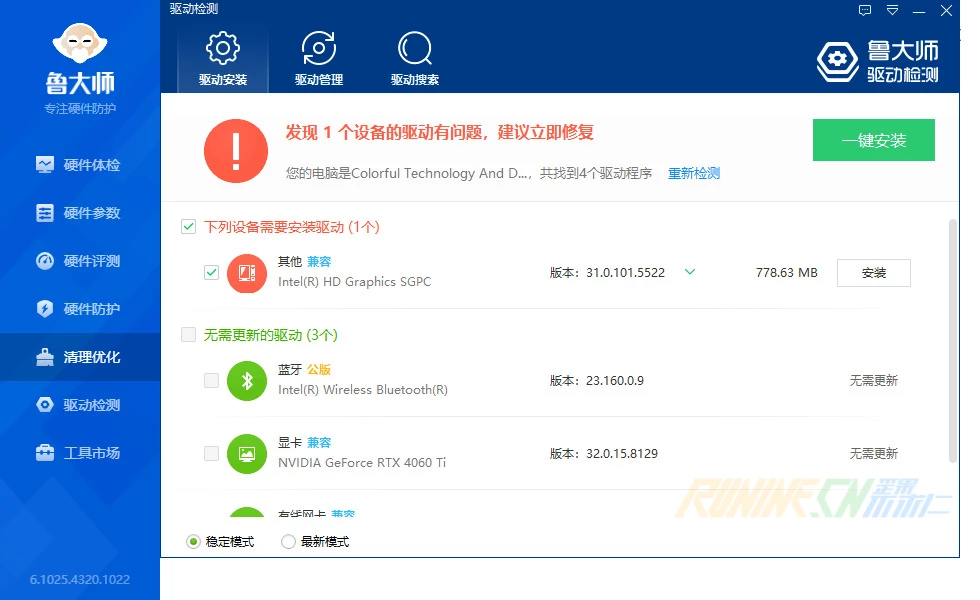The image size is (980, 600).
Task: Click the feedback speech bubble icon
Action: [x=864, y=10]
